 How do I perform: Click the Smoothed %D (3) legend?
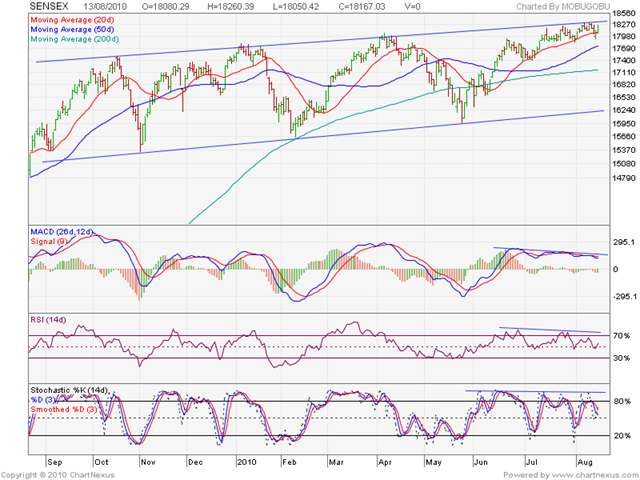[x=64, y=409]
